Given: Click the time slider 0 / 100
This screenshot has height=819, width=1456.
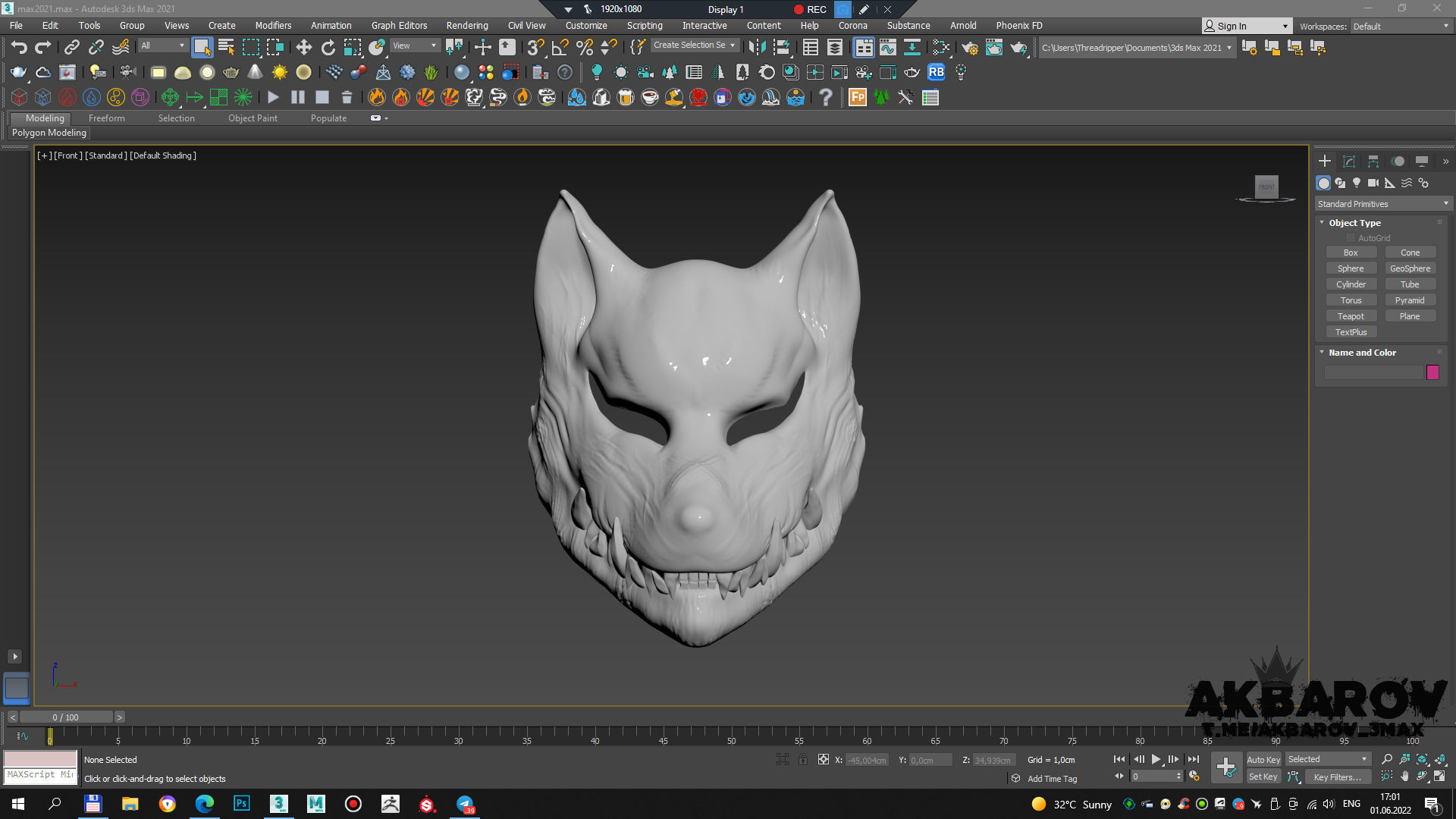Looking at the screenshot, I should 66,717.
